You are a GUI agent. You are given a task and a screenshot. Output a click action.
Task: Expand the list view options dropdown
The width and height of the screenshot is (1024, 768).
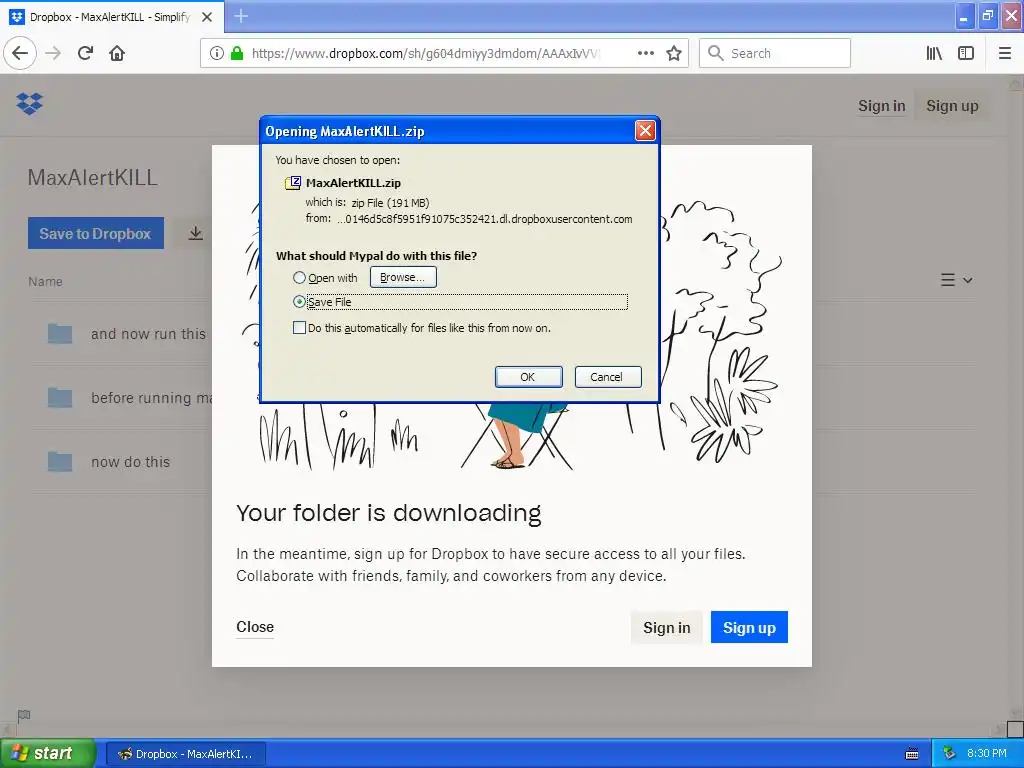coord(957,280)
